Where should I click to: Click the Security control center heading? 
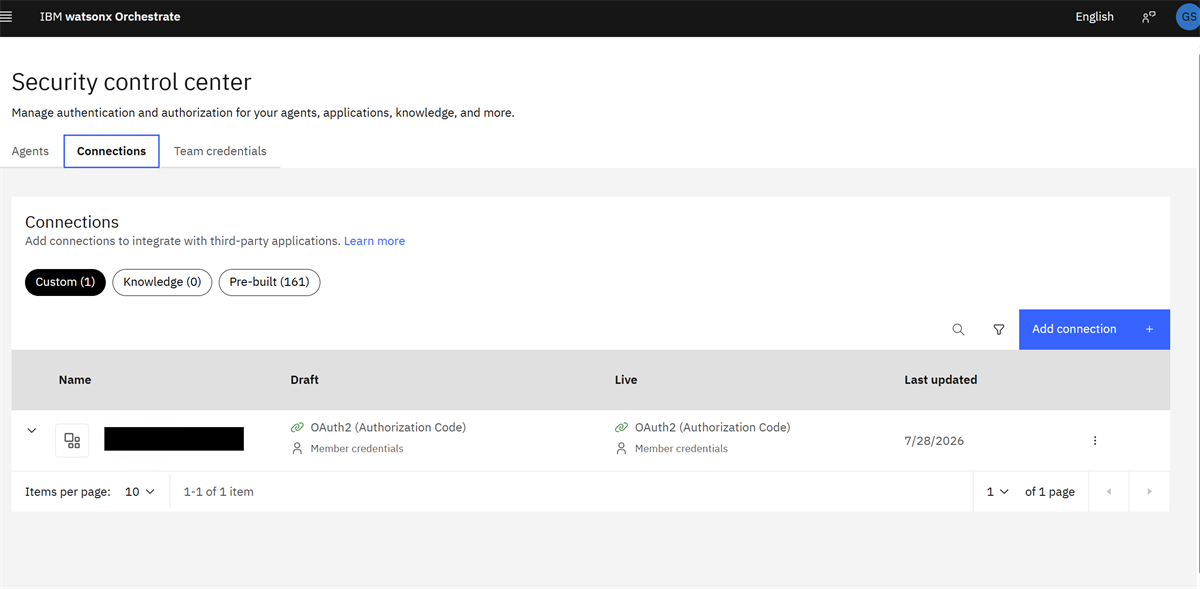coord(132,82)
